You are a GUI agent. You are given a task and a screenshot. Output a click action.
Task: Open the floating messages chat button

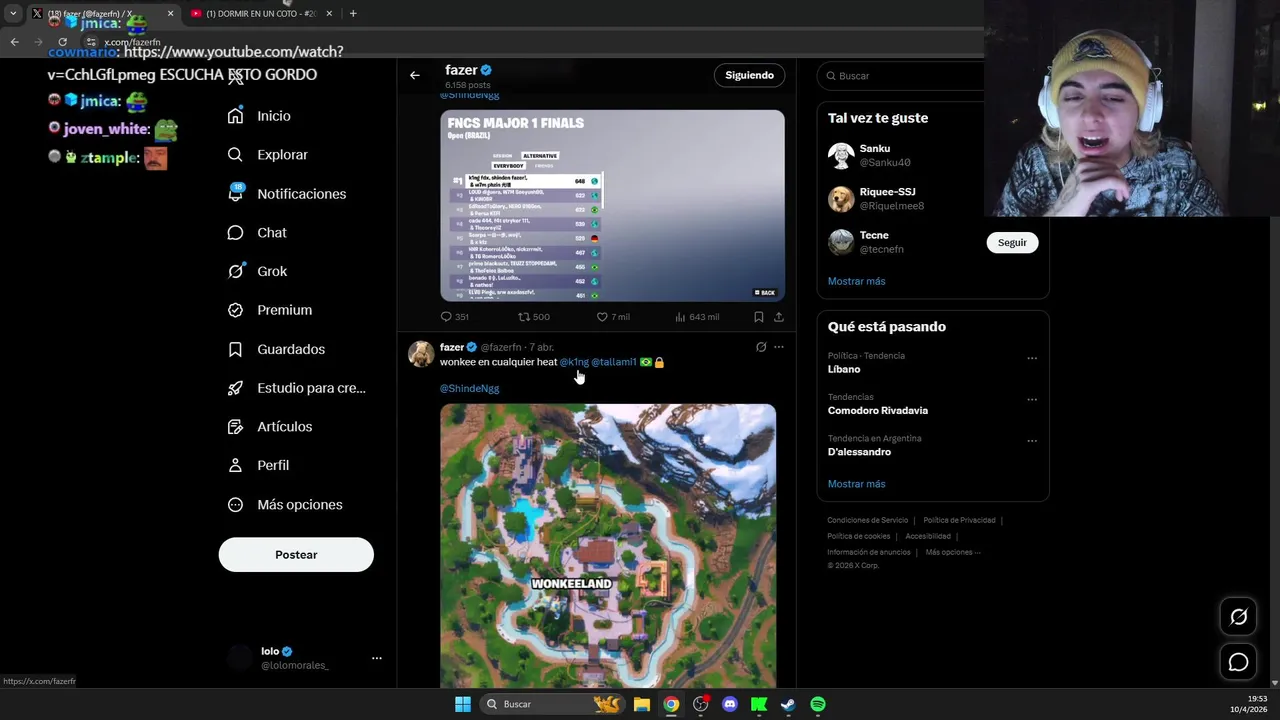pyautogui.click(x=1238, y=662)
